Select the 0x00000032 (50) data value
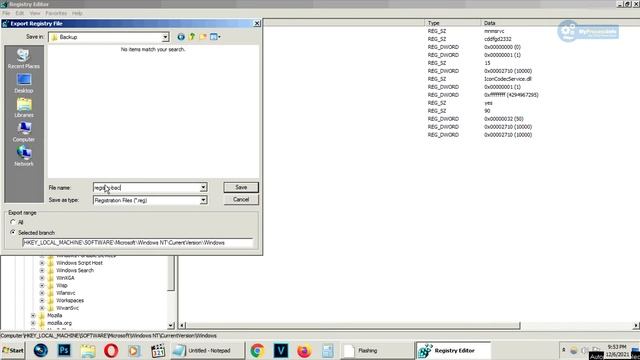The height and width of the screenshot is (360, 640). [x=504, y=119]
